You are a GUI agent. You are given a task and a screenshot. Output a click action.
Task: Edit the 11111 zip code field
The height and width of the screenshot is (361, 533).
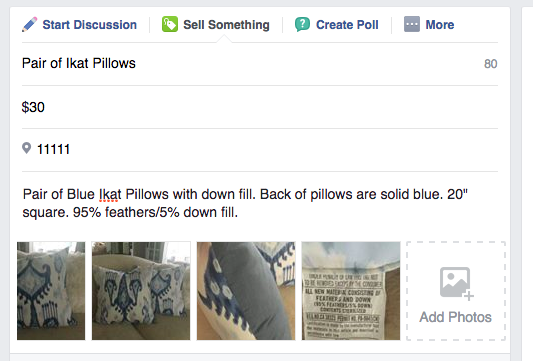coord(260,149)
